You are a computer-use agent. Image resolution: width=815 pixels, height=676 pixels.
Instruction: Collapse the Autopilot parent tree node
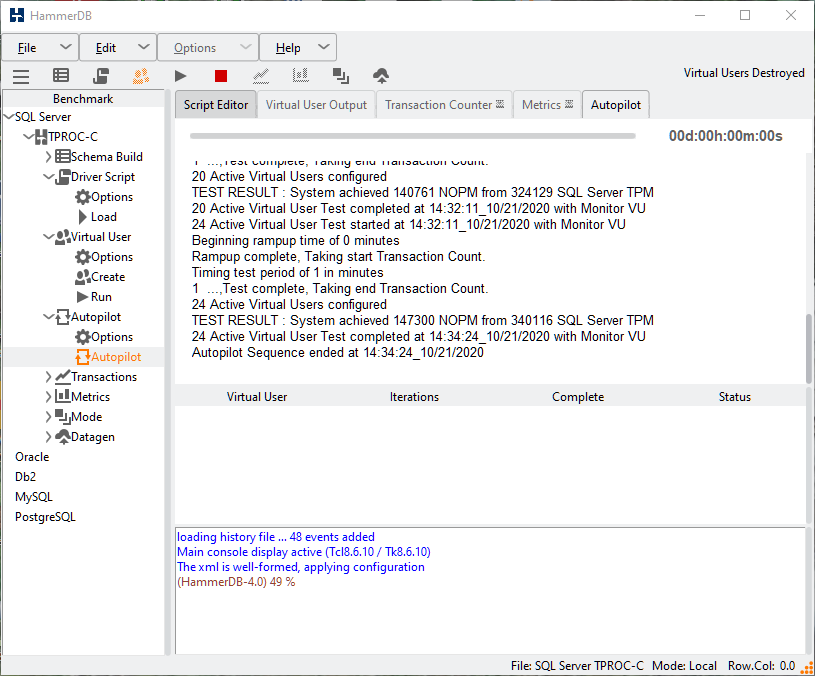click(48, 317)
